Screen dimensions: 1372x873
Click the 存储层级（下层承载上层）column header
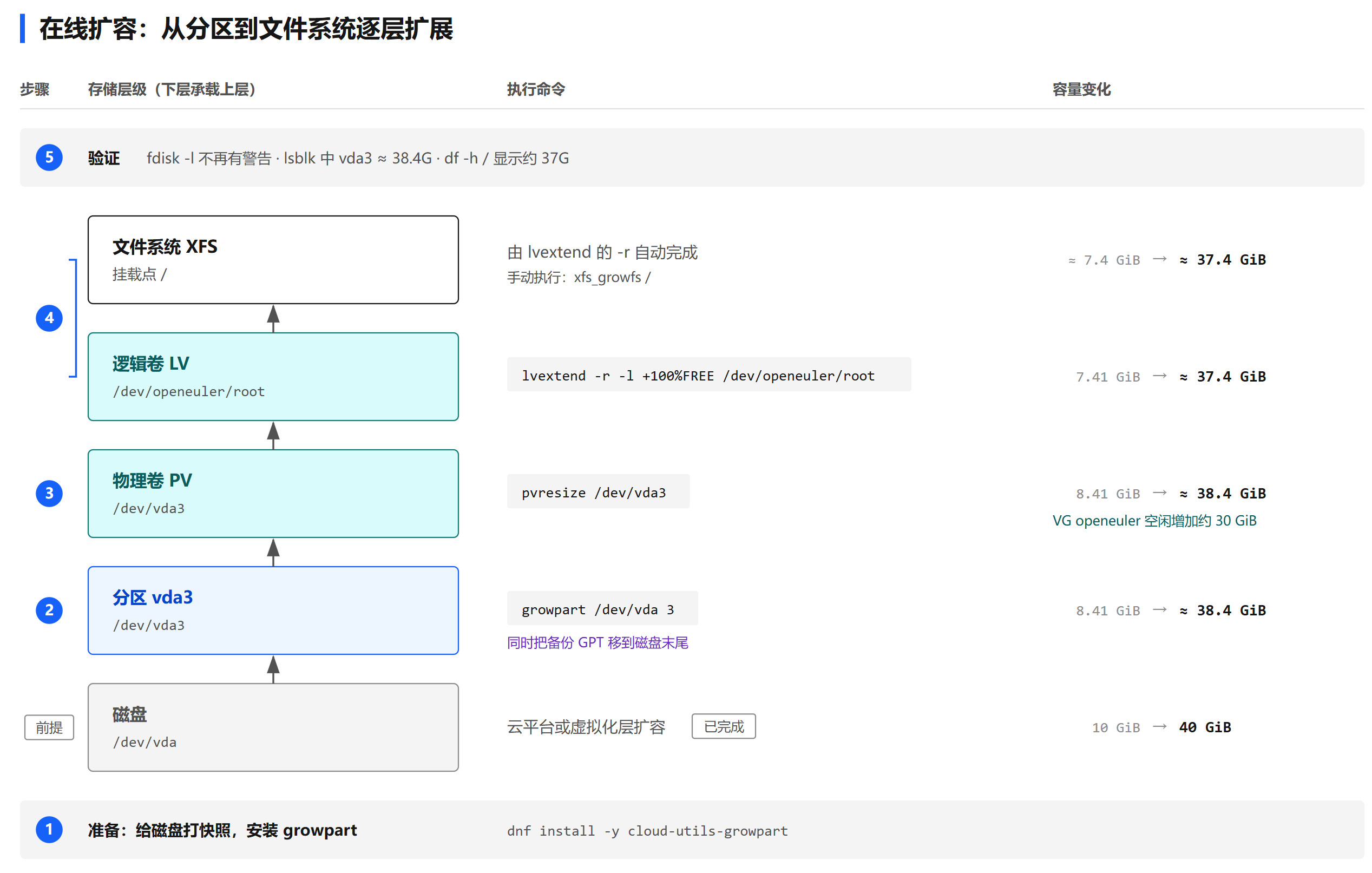tap(172, 89)
